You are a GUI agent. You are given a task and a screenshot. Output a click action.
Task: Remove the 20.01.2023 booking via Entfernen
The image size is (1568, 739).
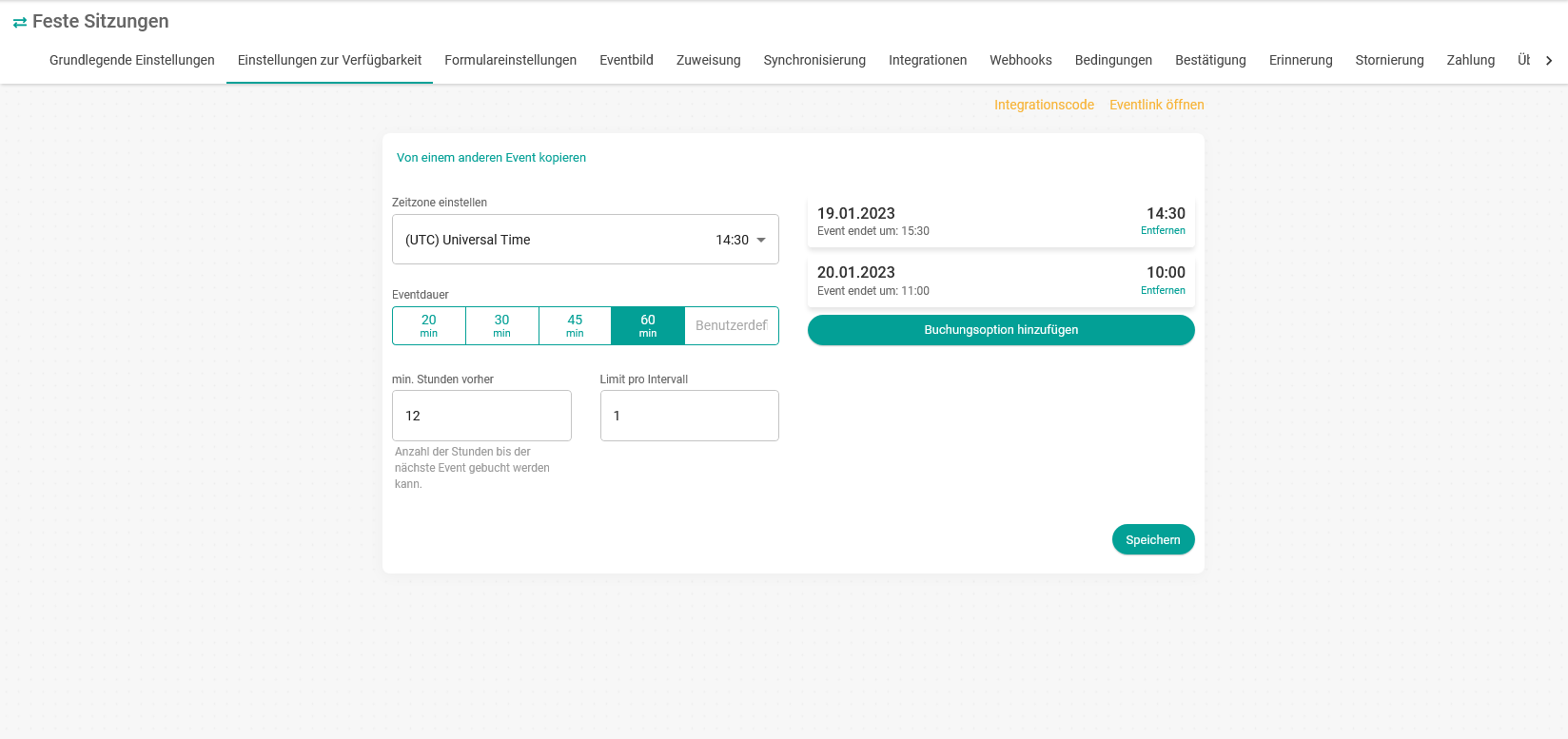1163,291
